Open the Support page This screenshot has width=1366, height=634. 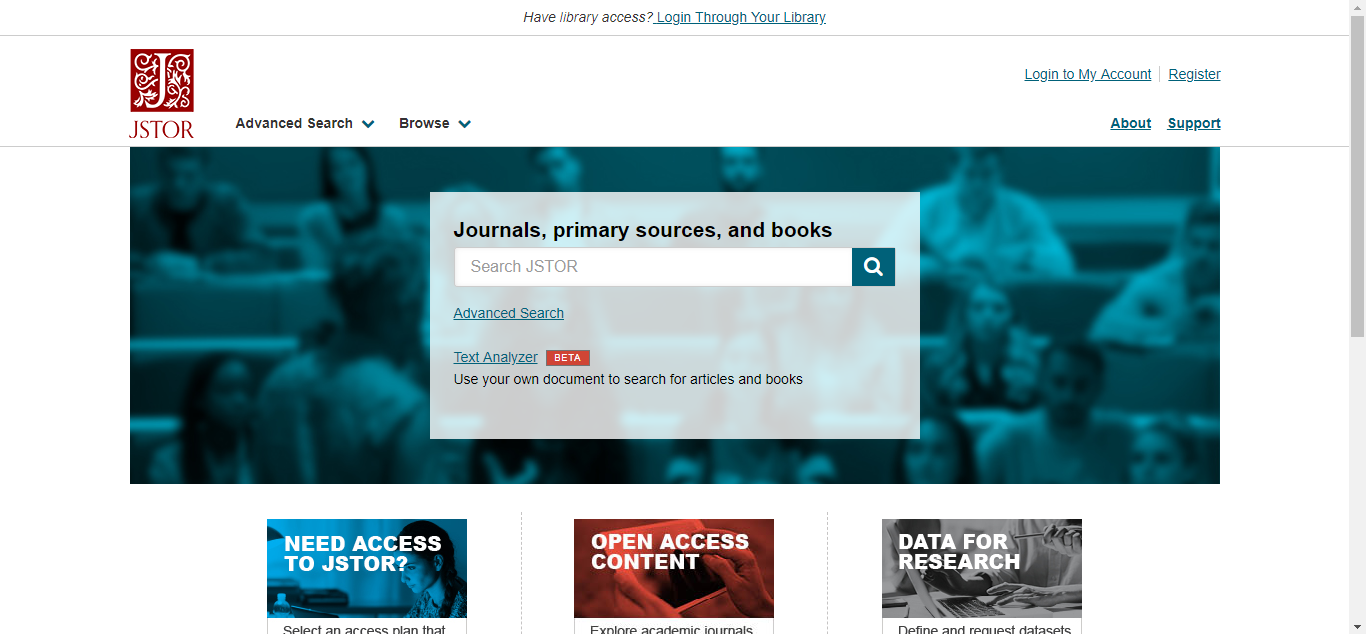click(1194, 123)
